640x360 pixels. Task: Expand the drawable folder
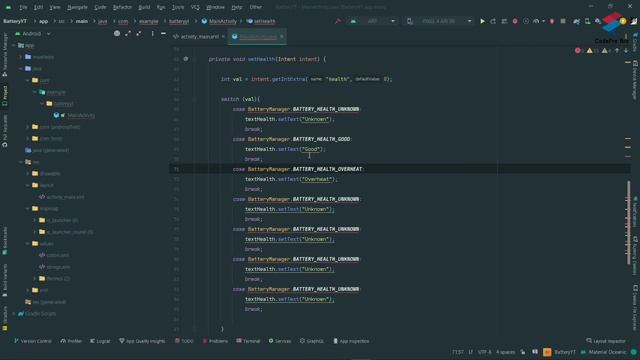point(28,173)
